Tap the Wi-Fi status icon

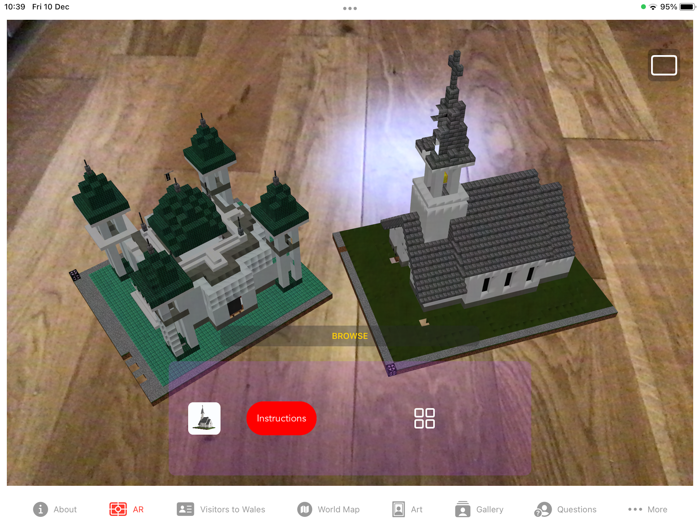click(653, 7)
